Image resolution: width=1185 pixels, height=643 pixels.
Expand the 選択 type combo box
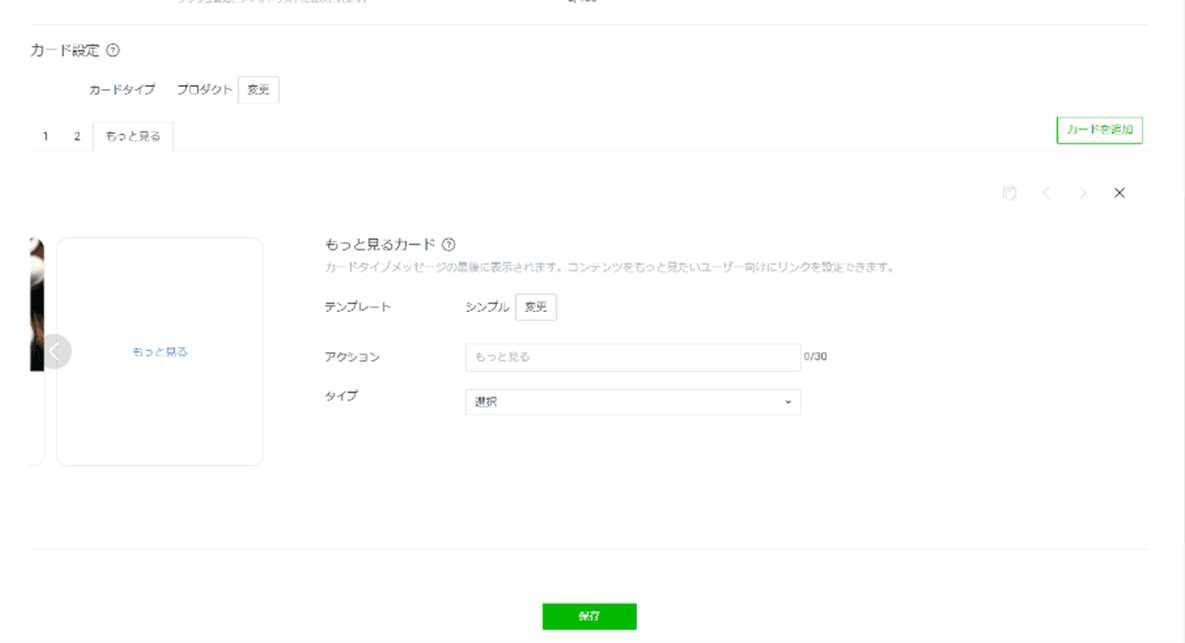point(632,401)
